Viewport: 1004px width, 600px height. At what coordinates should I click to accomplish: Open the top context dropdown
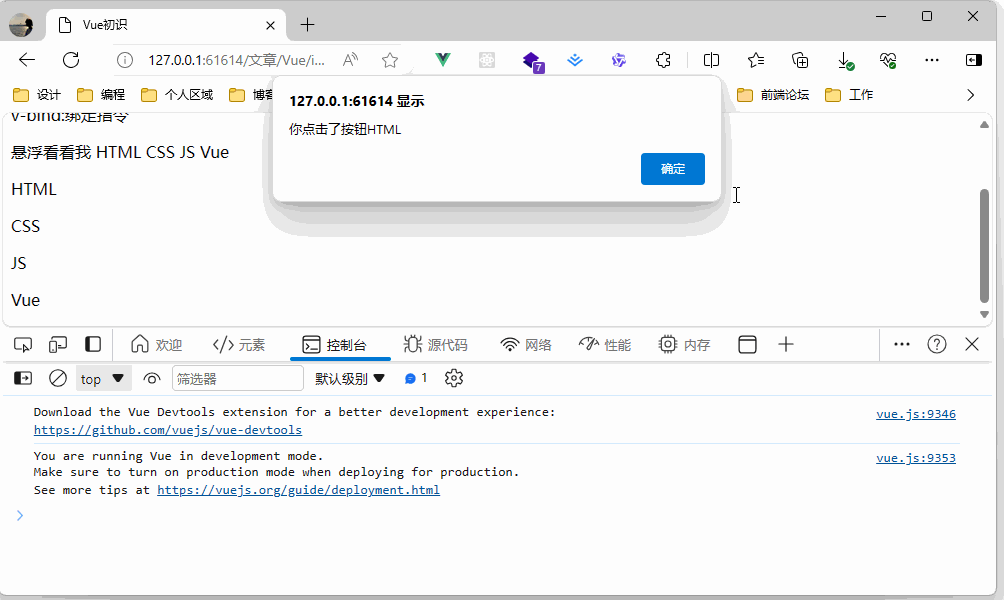104,378
